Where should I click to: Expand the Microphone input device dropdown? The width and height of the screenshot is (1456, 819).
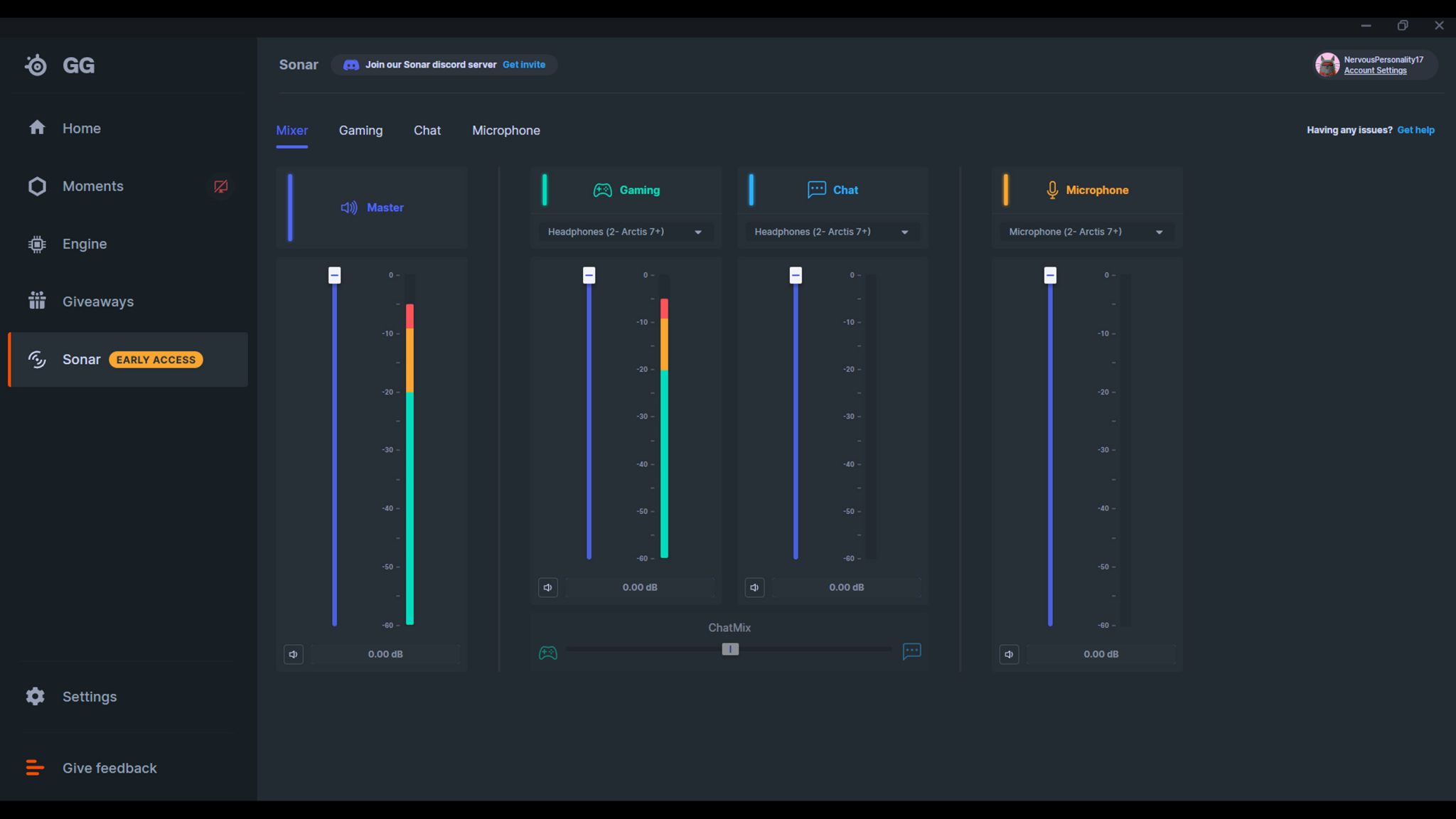[x=1086, y=232]
